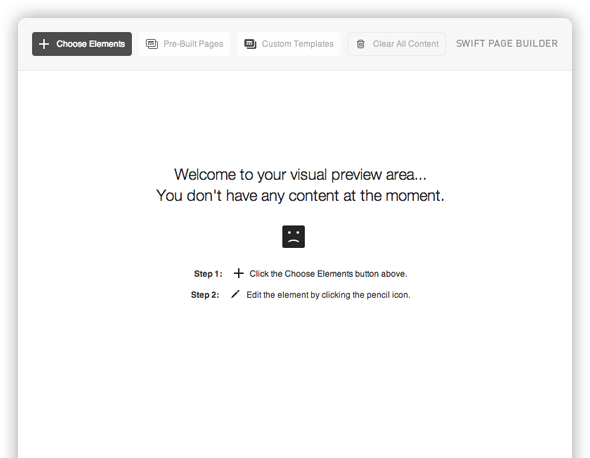Select Clear All Content

point(397,44)
